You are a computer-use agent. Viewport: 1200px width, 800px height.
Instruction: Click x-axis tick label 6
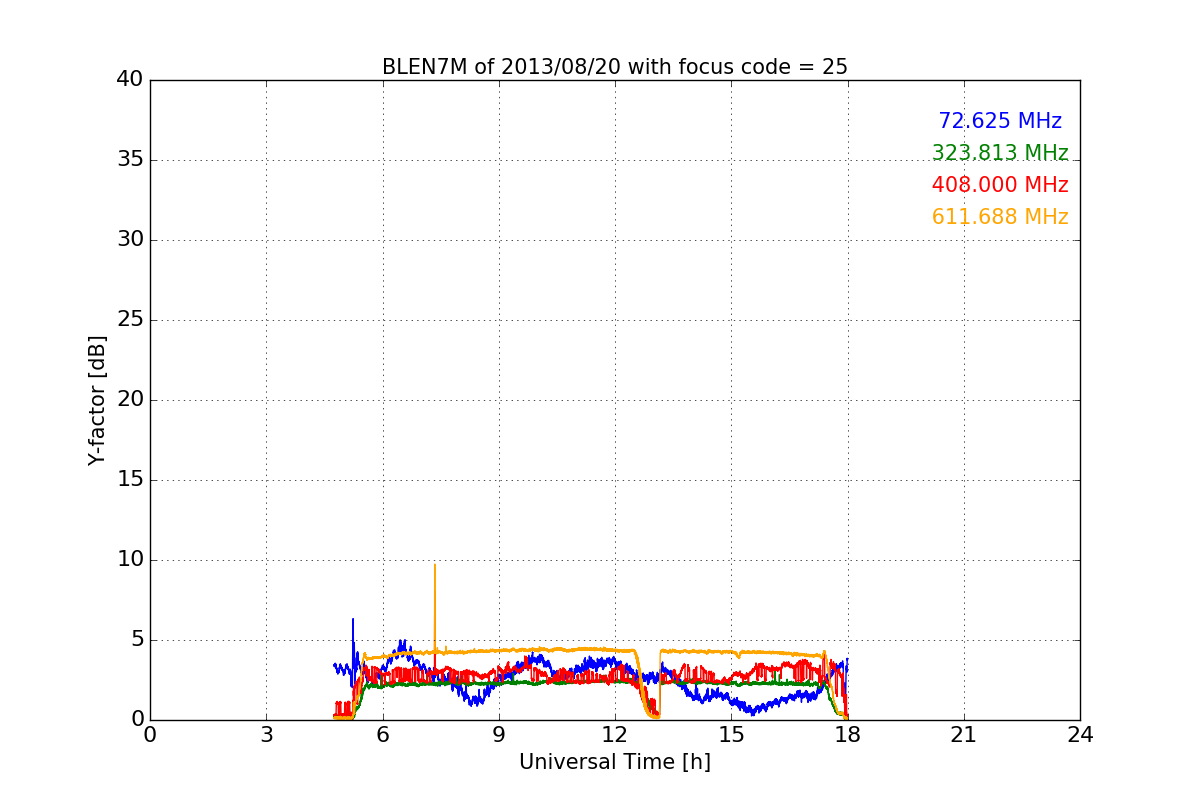pos(382,735)
